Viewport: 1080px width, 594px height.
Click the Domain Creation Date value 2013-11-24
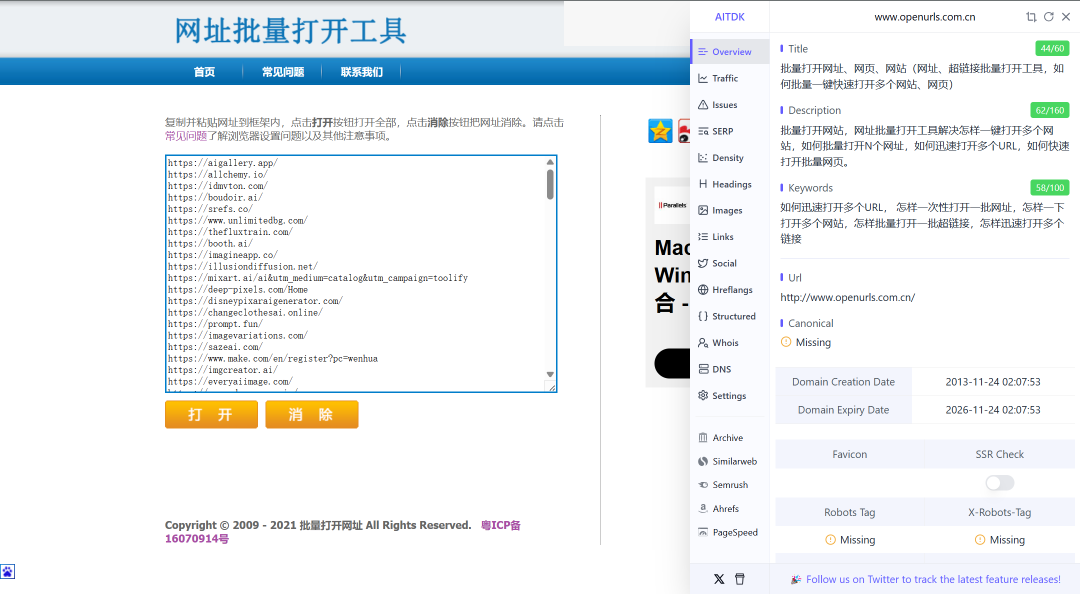(x=993, y=382)
